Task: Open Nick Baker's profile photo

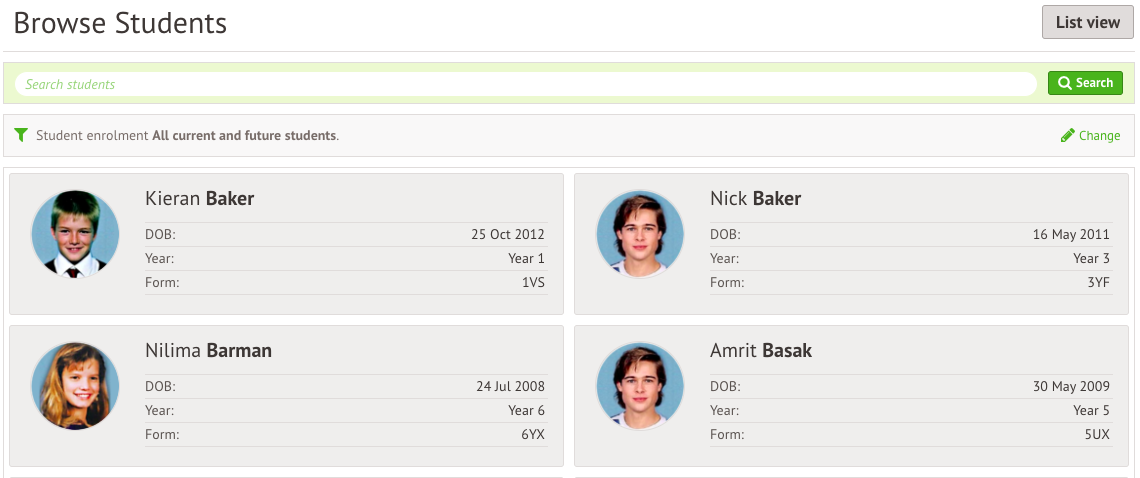Action: point(640,234)
